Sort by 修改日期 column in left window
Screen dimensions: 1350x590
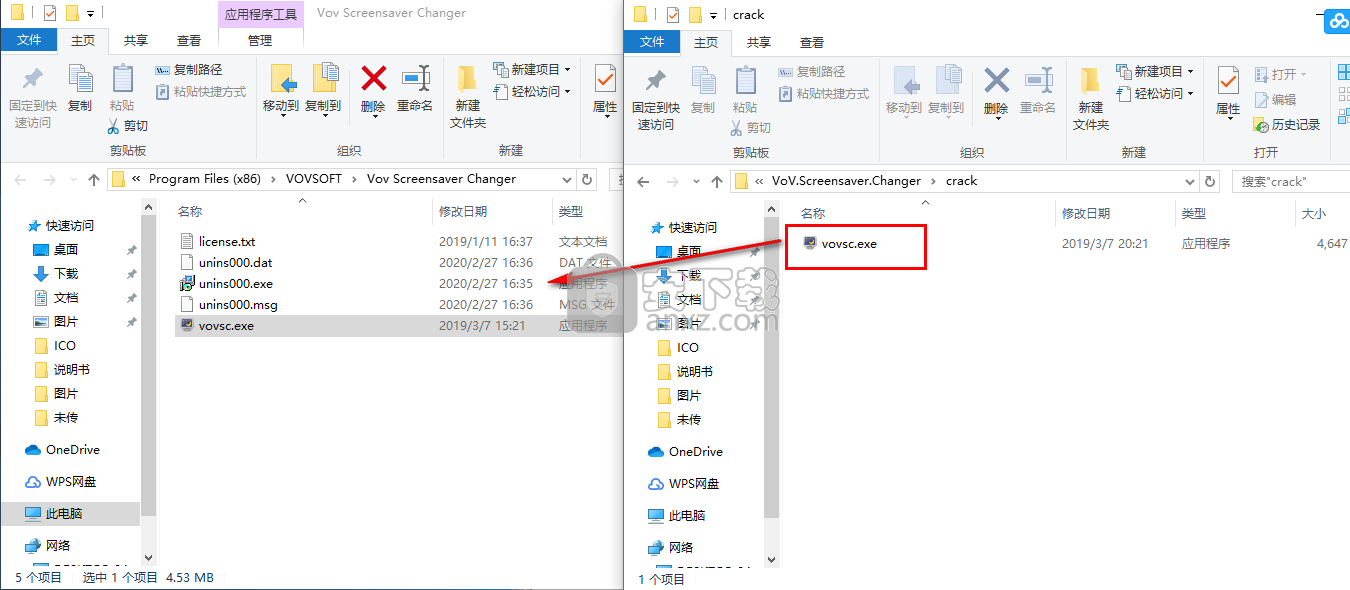(x=463, y=211)
